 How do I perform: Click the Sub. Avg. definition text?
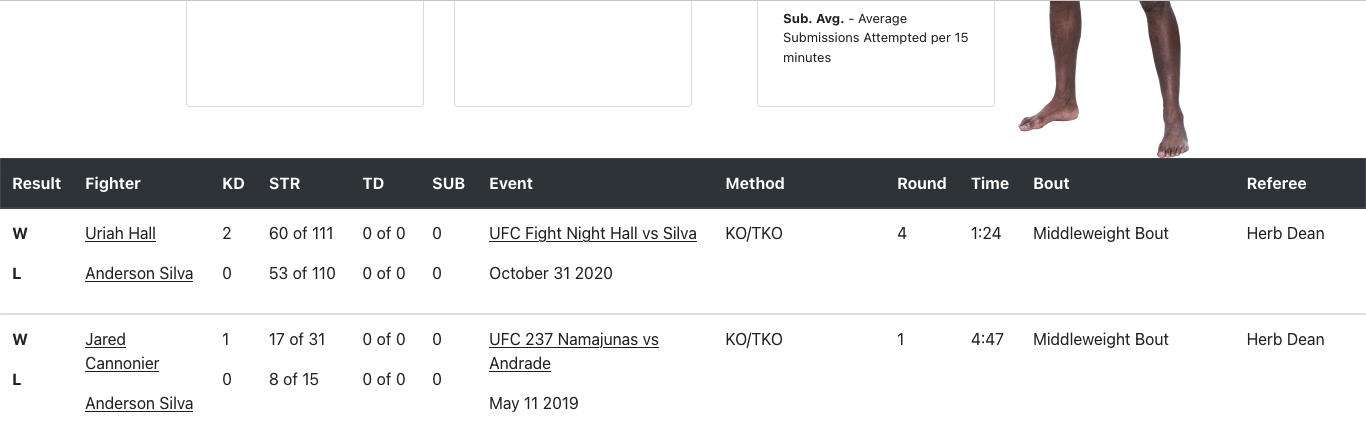point(875,38)
